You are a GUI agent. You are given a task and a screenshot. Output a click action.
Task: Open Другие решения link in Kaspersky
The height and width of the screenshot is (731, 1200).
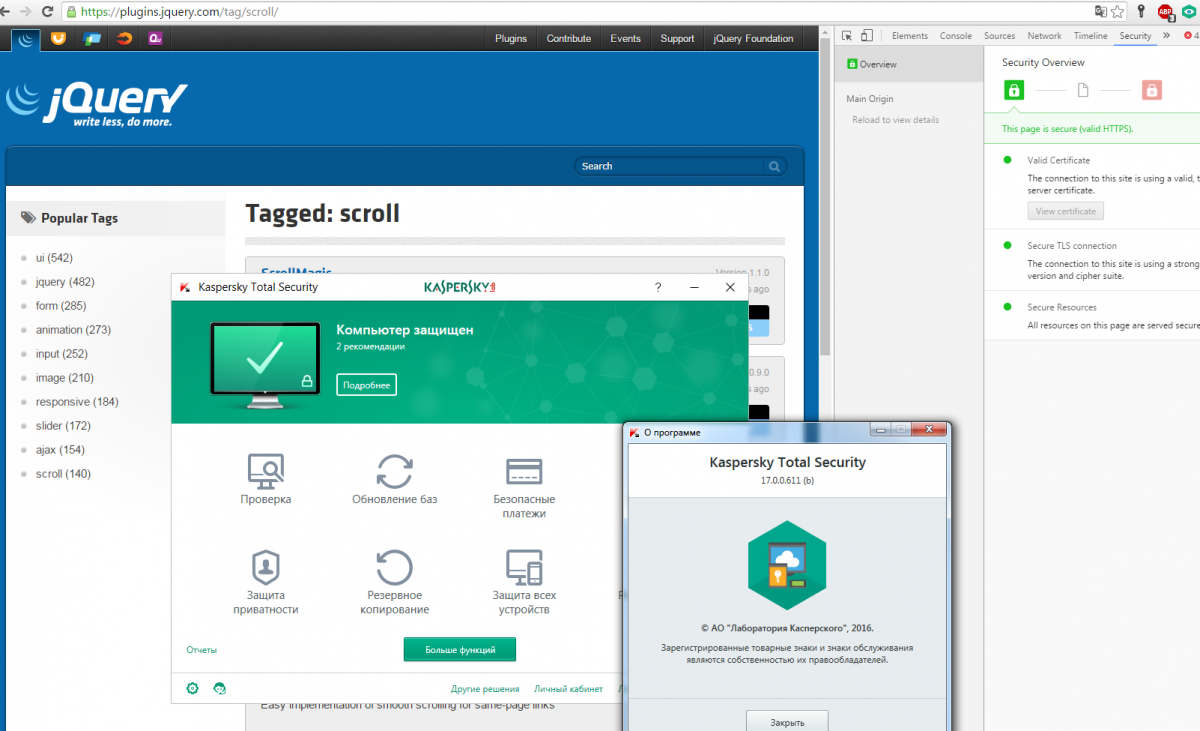pos(485,689)
